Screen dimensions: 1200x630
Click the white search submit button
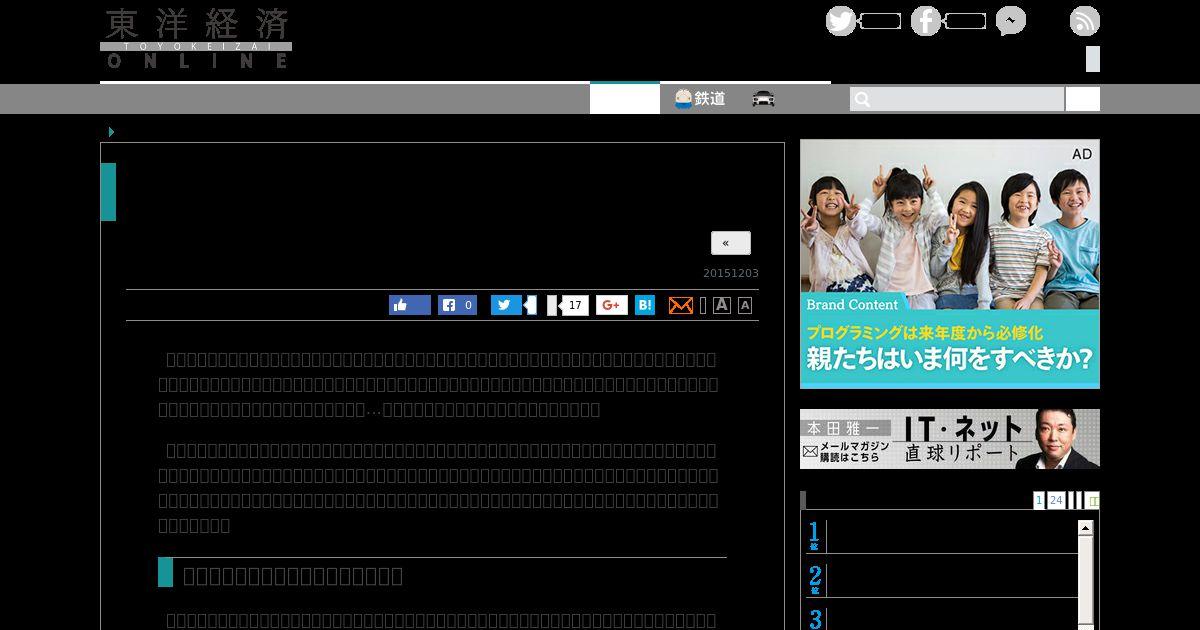(1082, 99)
